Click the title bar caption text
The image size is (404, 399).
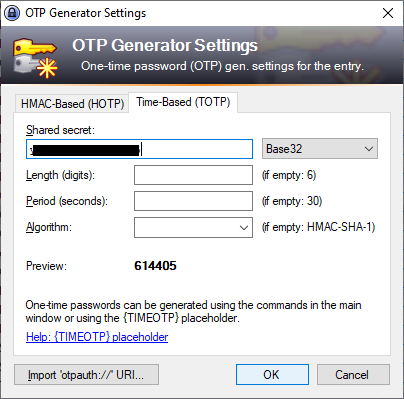pyautogui.click(x=86, y=13)
